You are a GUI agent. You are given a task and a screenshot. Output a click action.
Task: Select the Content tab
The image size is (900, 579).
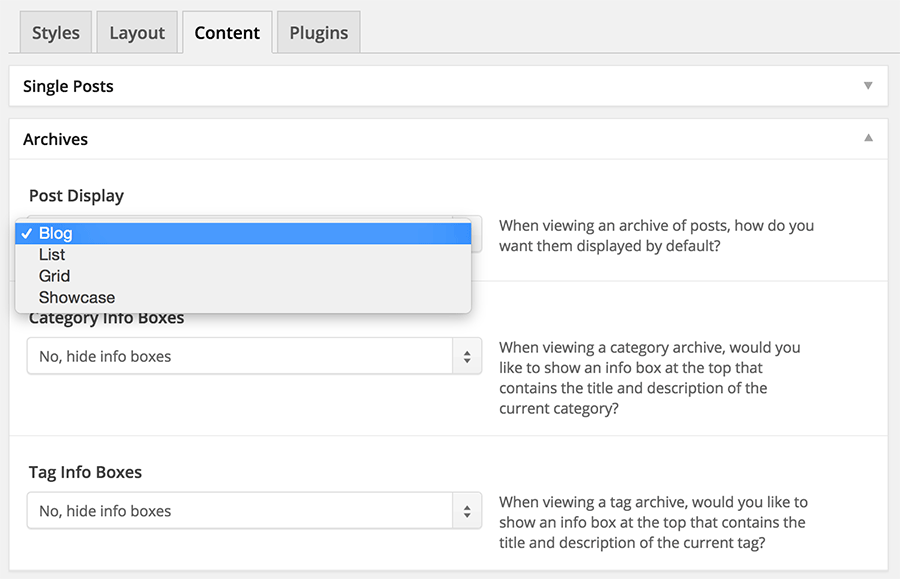click(227, 33)
